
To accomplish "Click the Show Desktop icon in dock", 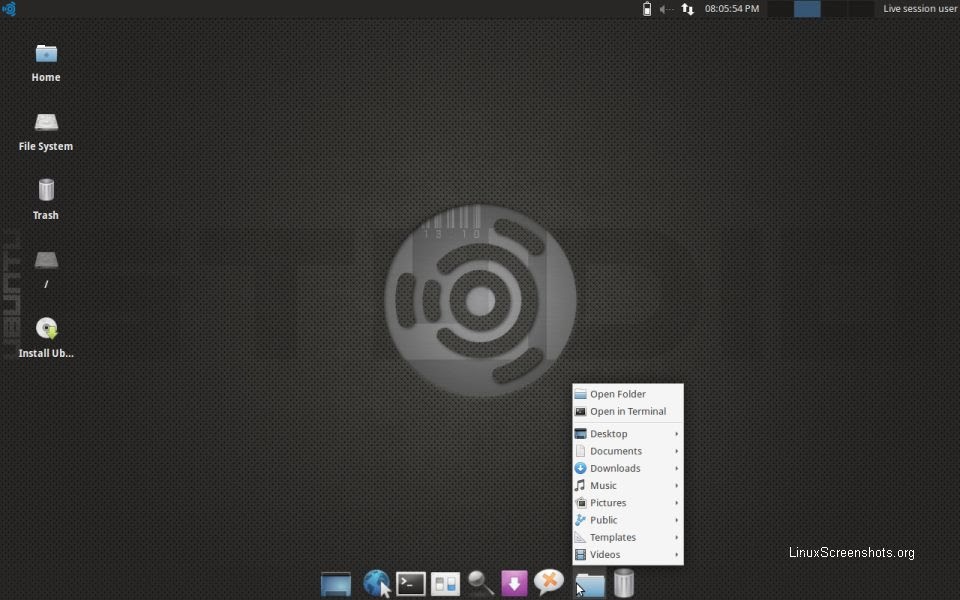I will (x=336, y=583).
